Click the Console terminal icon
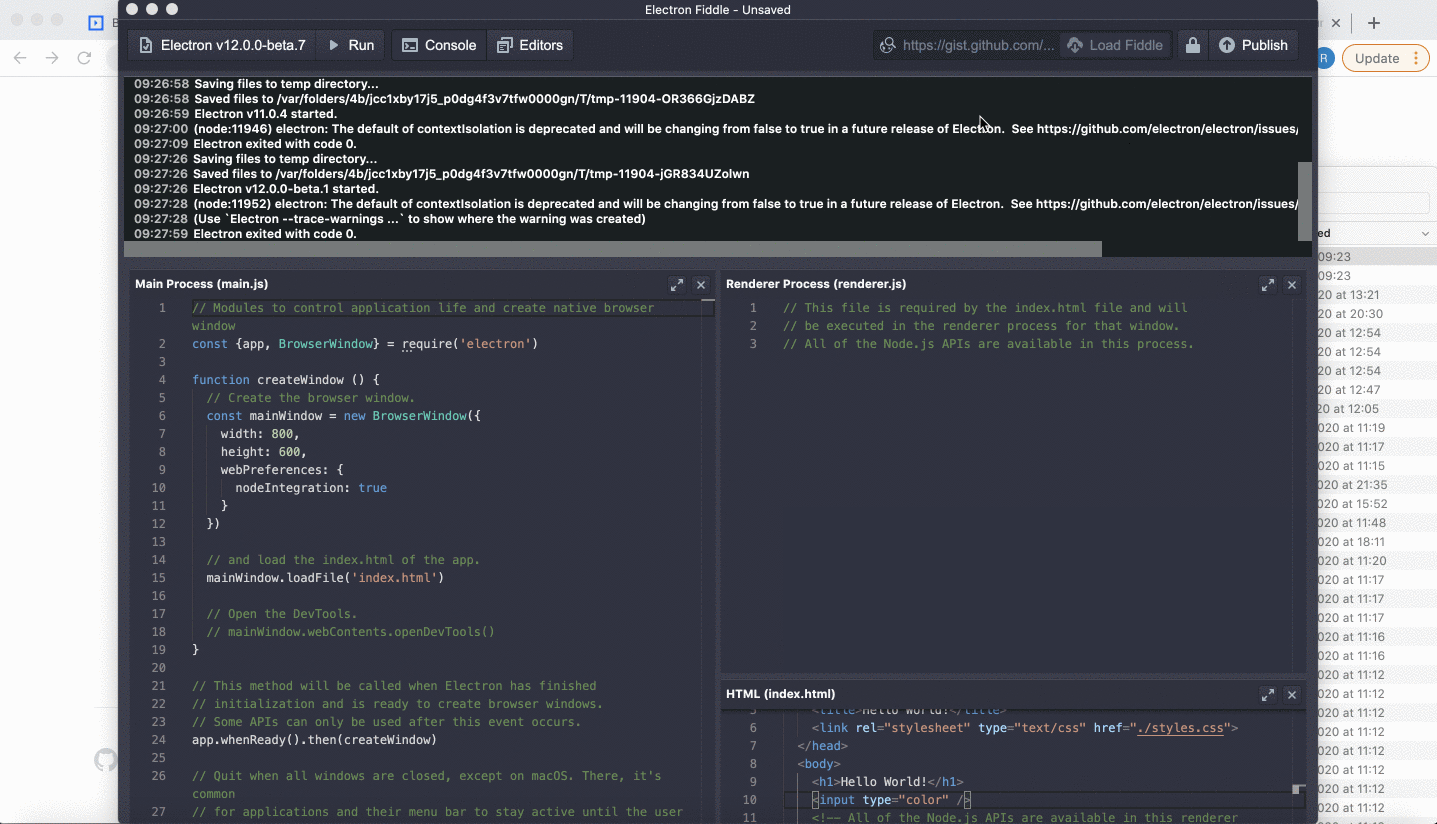1437x824 pixels. point(409,45)
